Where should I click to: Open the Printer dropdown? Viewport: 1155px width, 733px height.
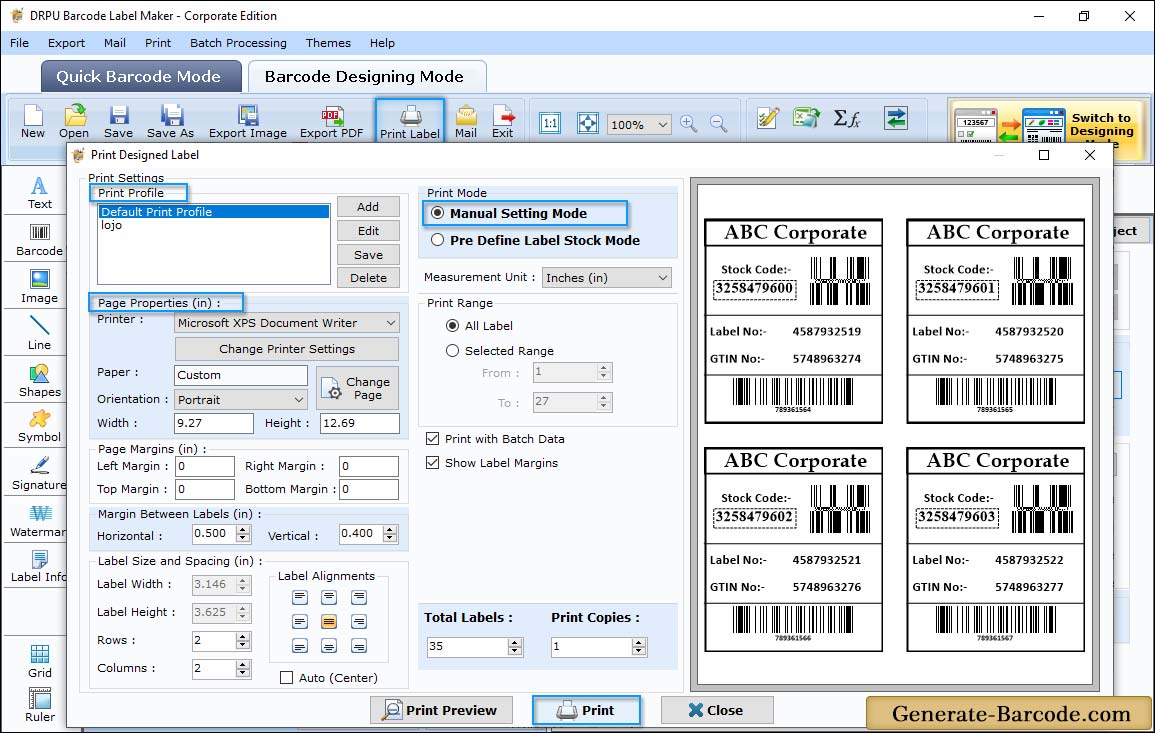coord(287,323)
